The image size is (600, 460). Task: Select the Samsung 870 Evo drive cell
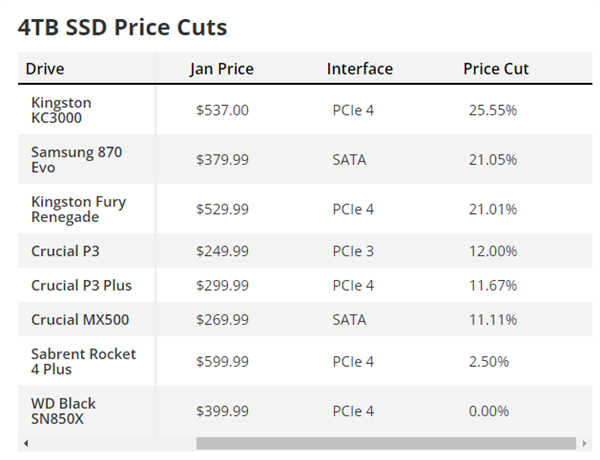(x=77, y=160)
